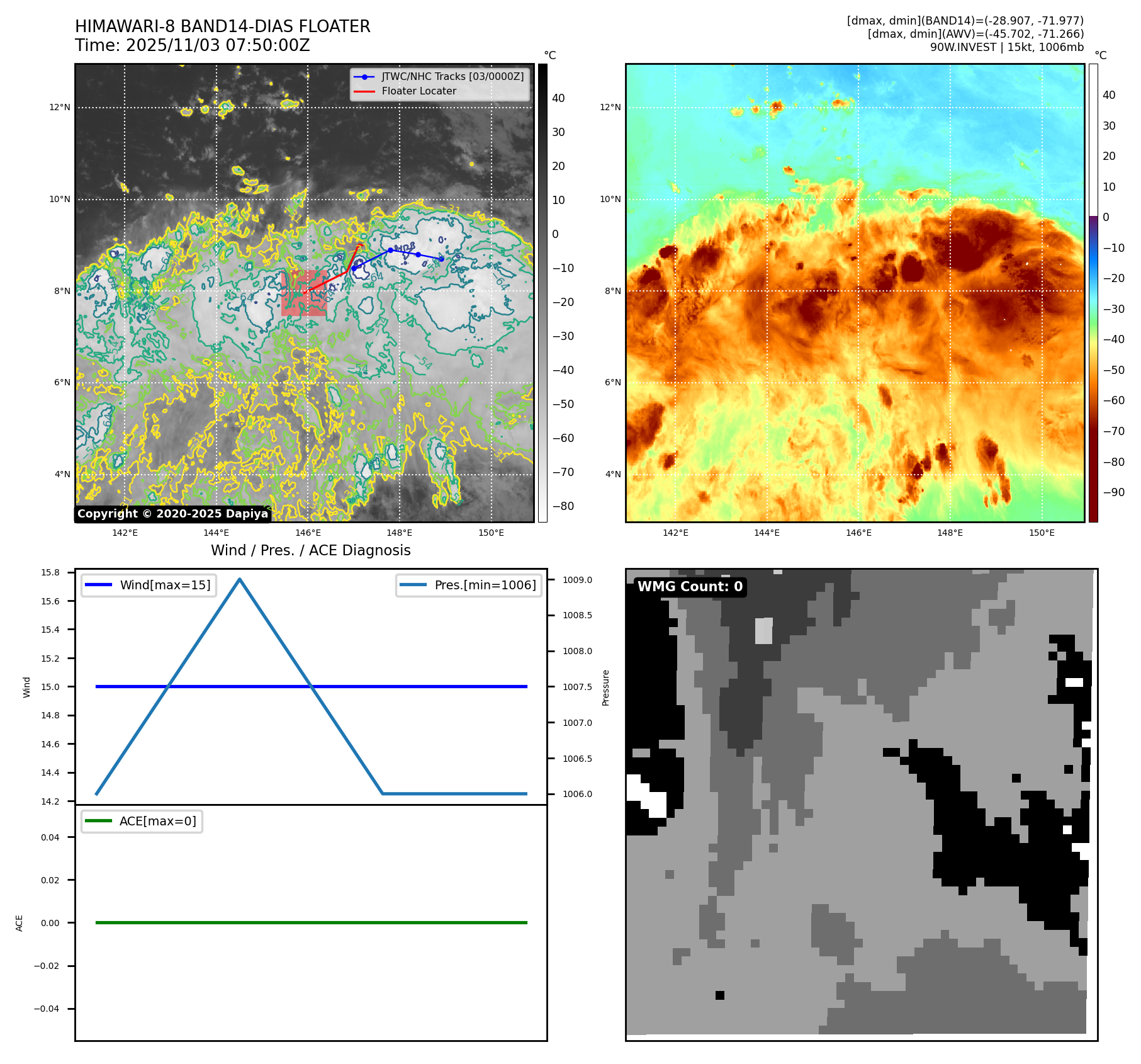Click the easternmost blue track point
The height and width of the screenshot is (1064, 1141).
[442, 259]
